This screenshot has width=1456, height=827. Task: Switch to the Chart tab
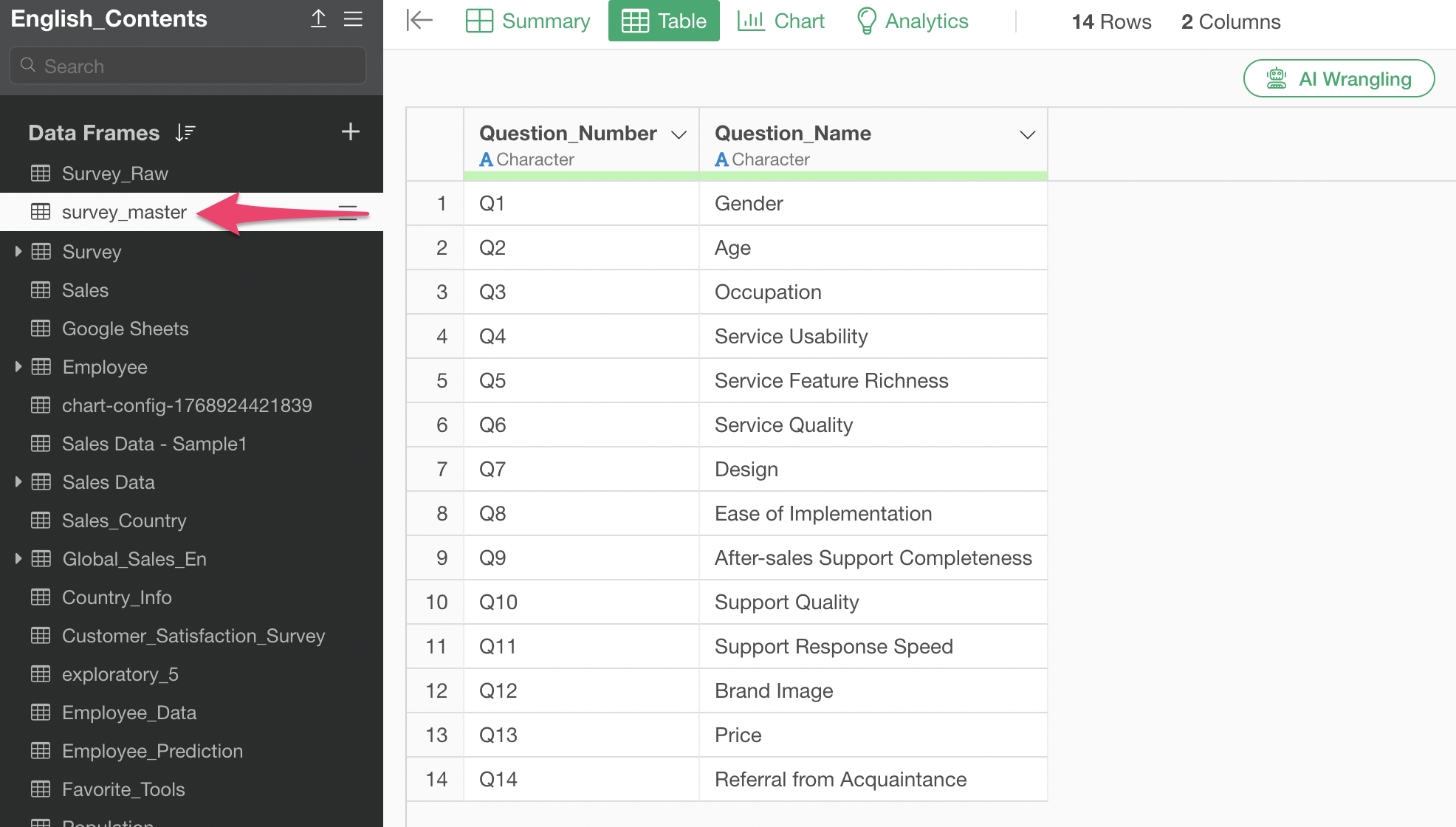tap(781, 21)
